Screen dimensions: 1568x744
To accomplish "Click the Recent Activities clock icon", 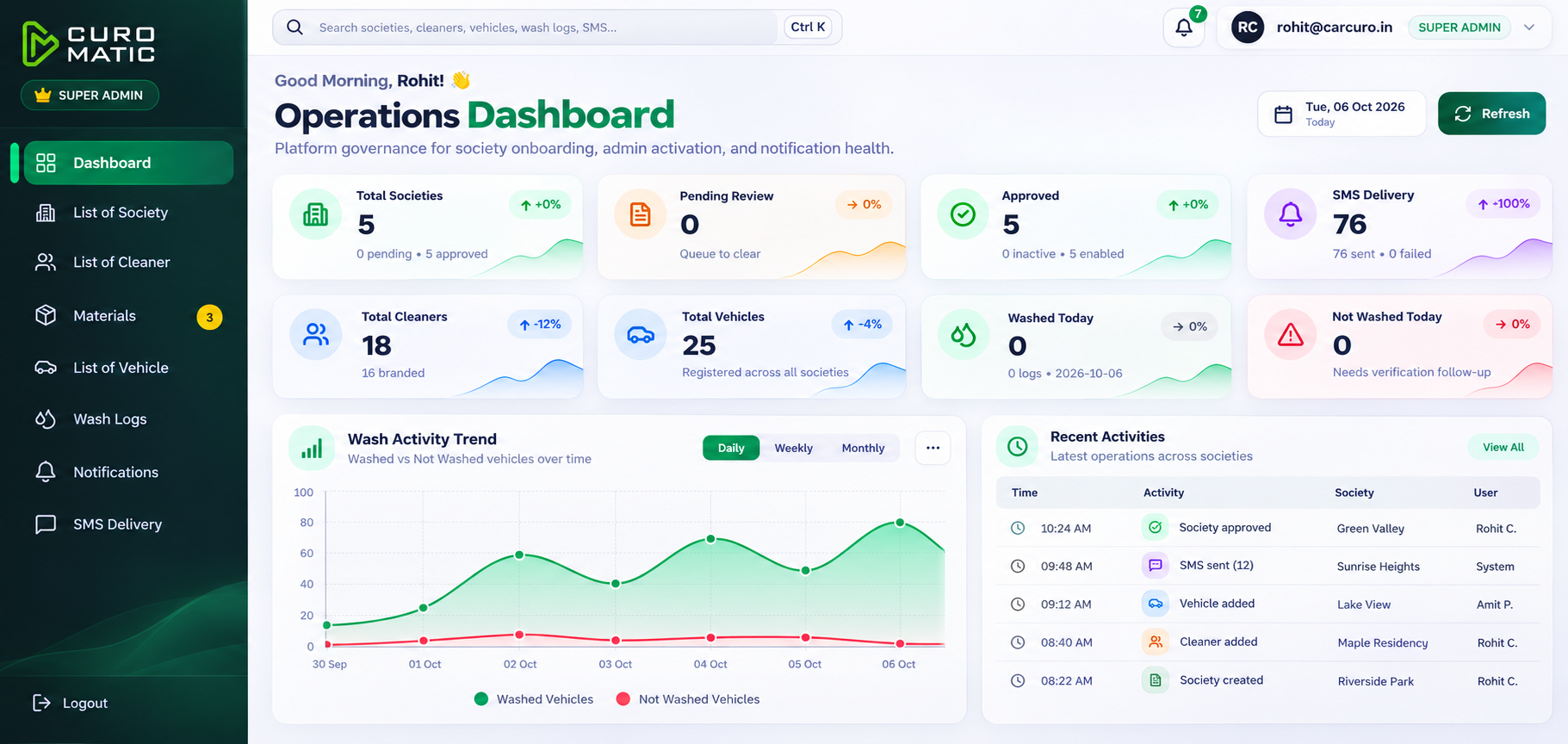I will 1018,446.
